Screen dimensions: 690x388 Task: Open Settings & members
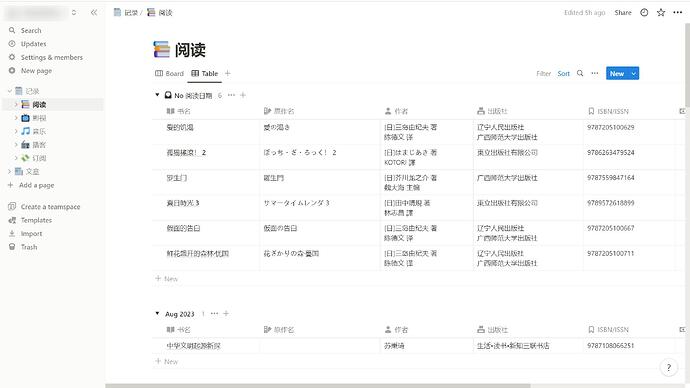[x=51, y=57]
